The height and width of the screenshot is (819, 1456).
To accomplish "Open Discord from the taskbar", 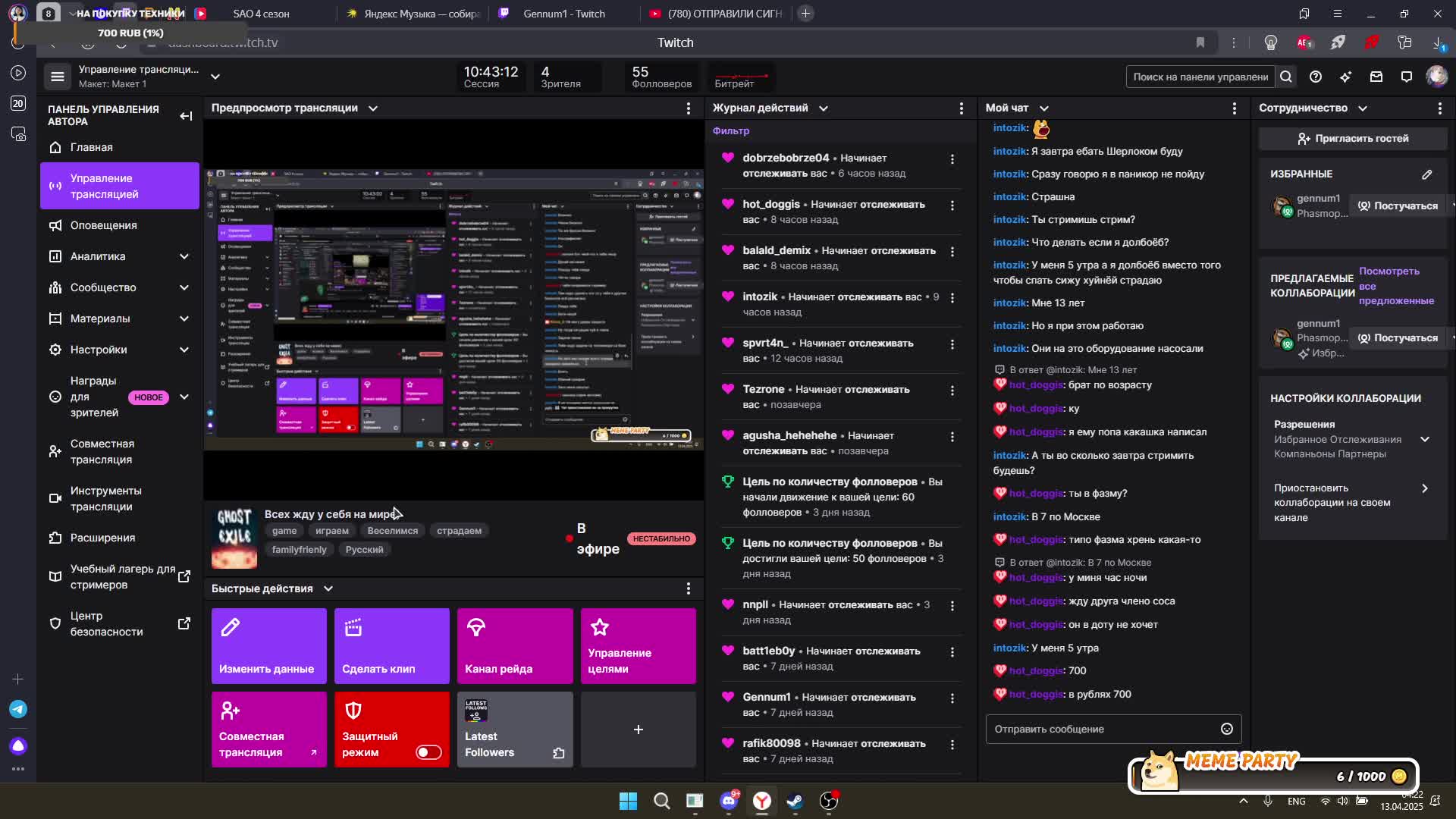I will click(729, 801).
